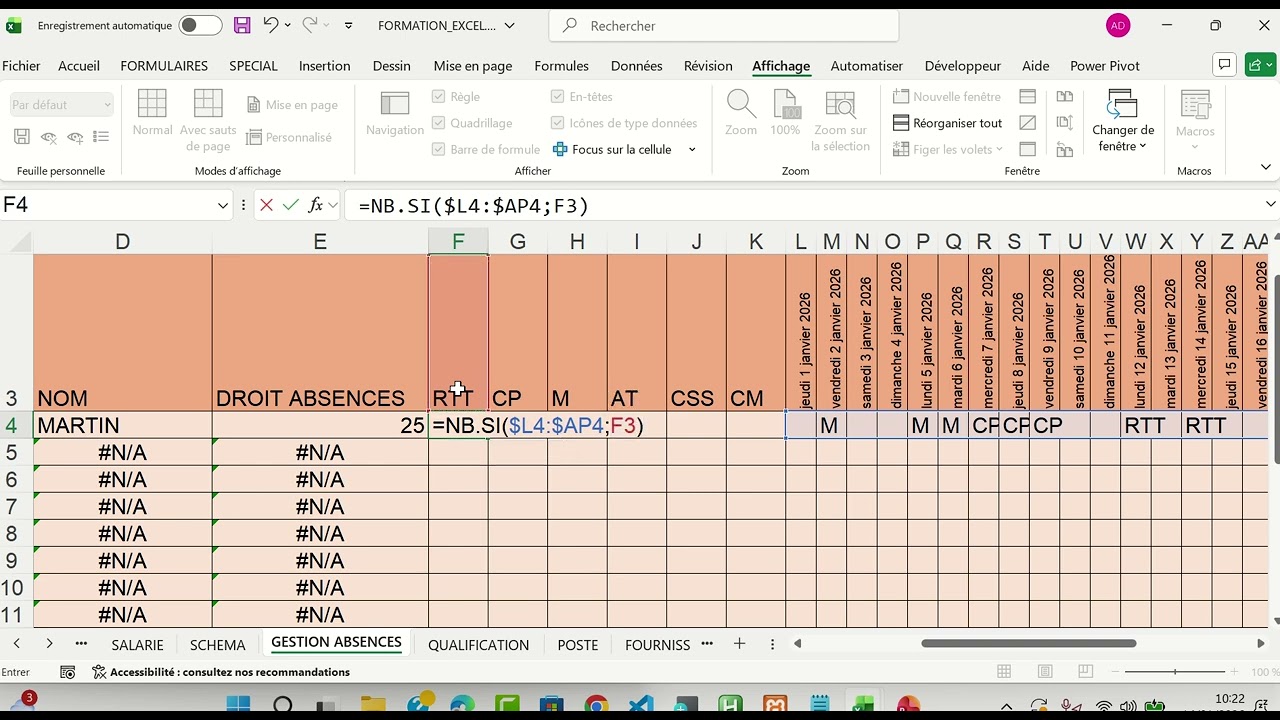Image resolution: width=1280 pixels, height=720 pixels.
Task: Open the undo history dropdown arrow
Action: (288, 25)
